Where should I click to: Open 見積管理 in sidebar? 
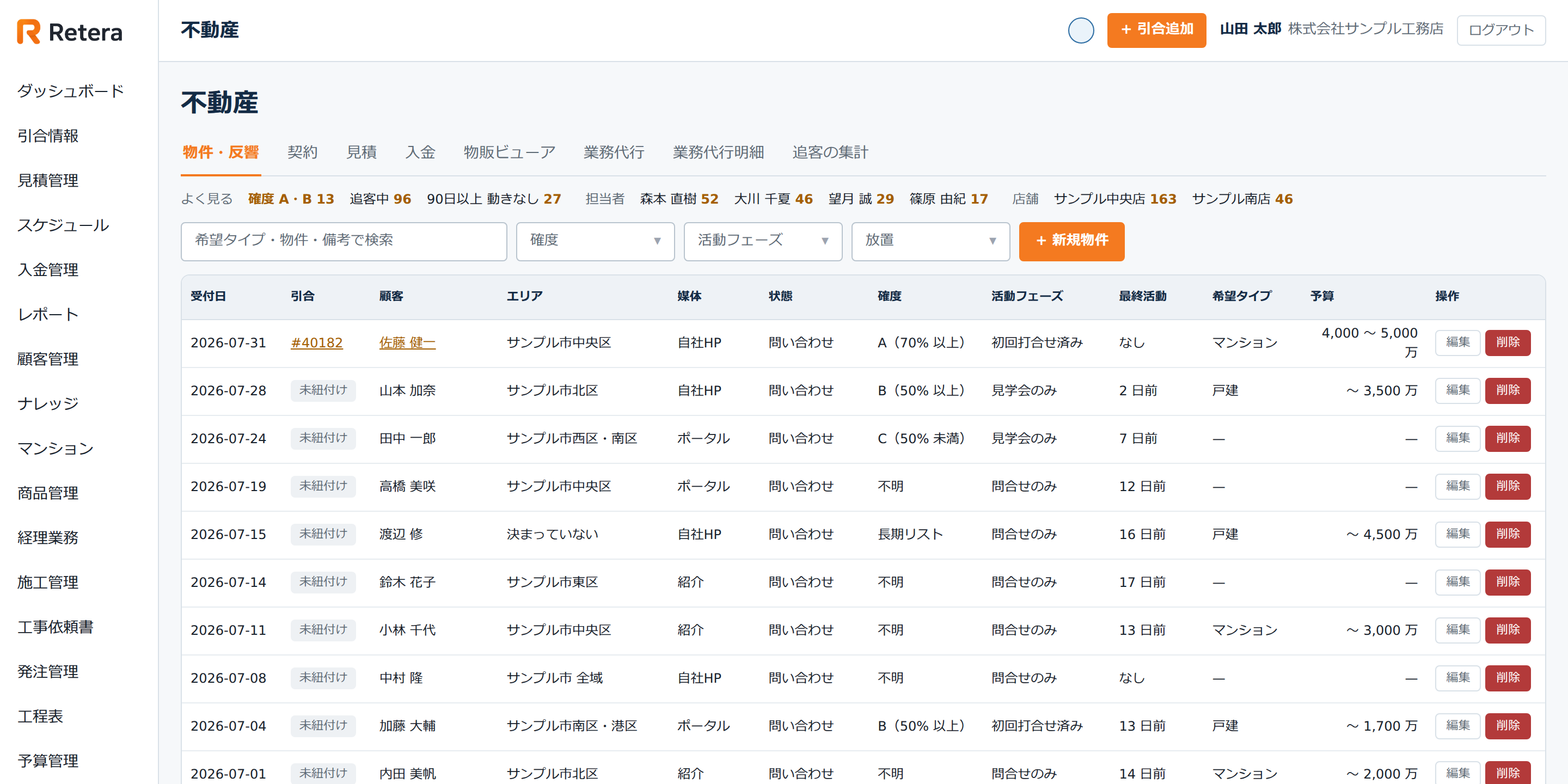click(x=47, y=180)
